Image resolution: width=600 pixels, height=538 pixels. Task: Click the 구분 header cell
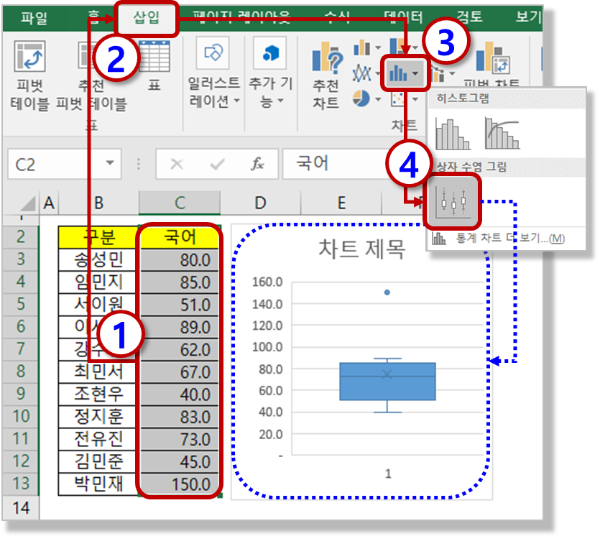[x=98, y=237]
